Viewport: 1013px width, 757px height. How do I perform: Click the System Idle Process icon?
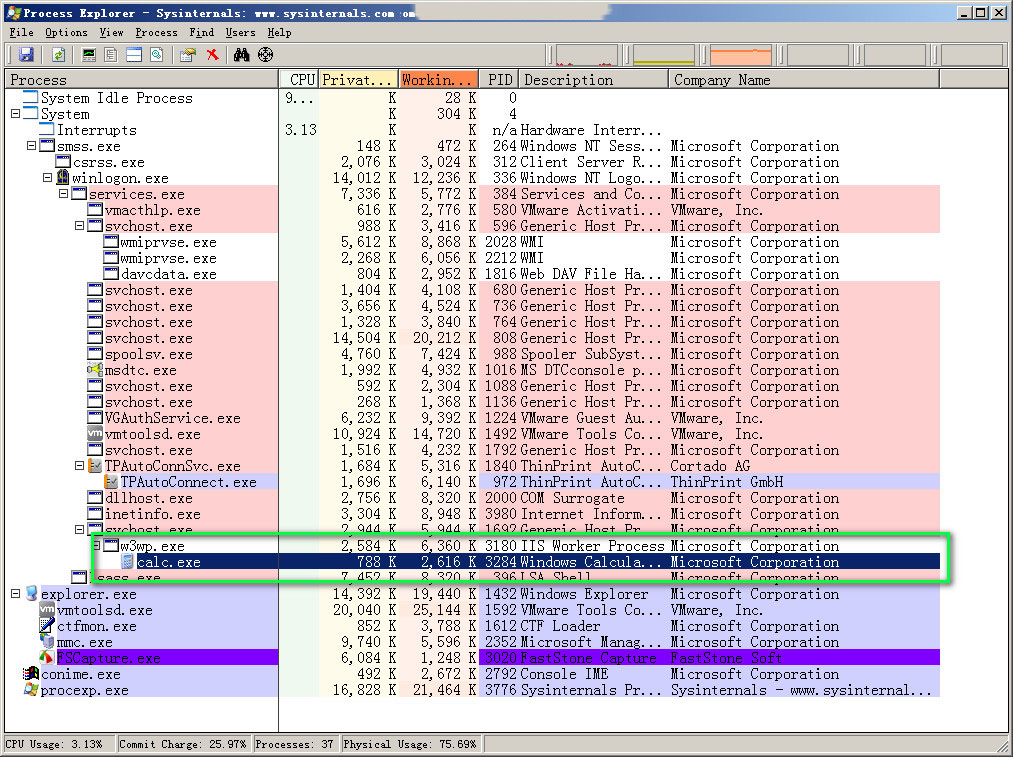(x=31, y=98)
